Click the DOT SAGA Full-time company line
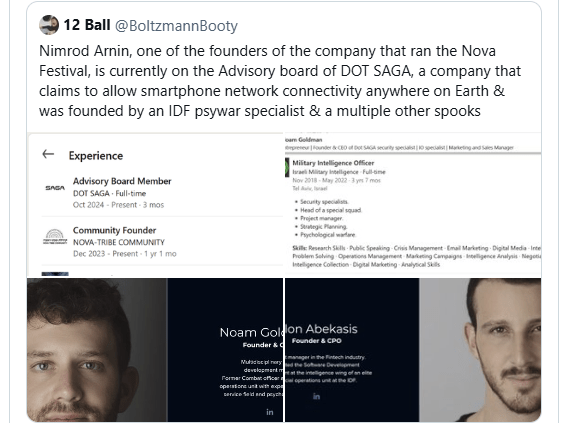The height and width of the screenshot is (423, 577). [x=109, y=193]
